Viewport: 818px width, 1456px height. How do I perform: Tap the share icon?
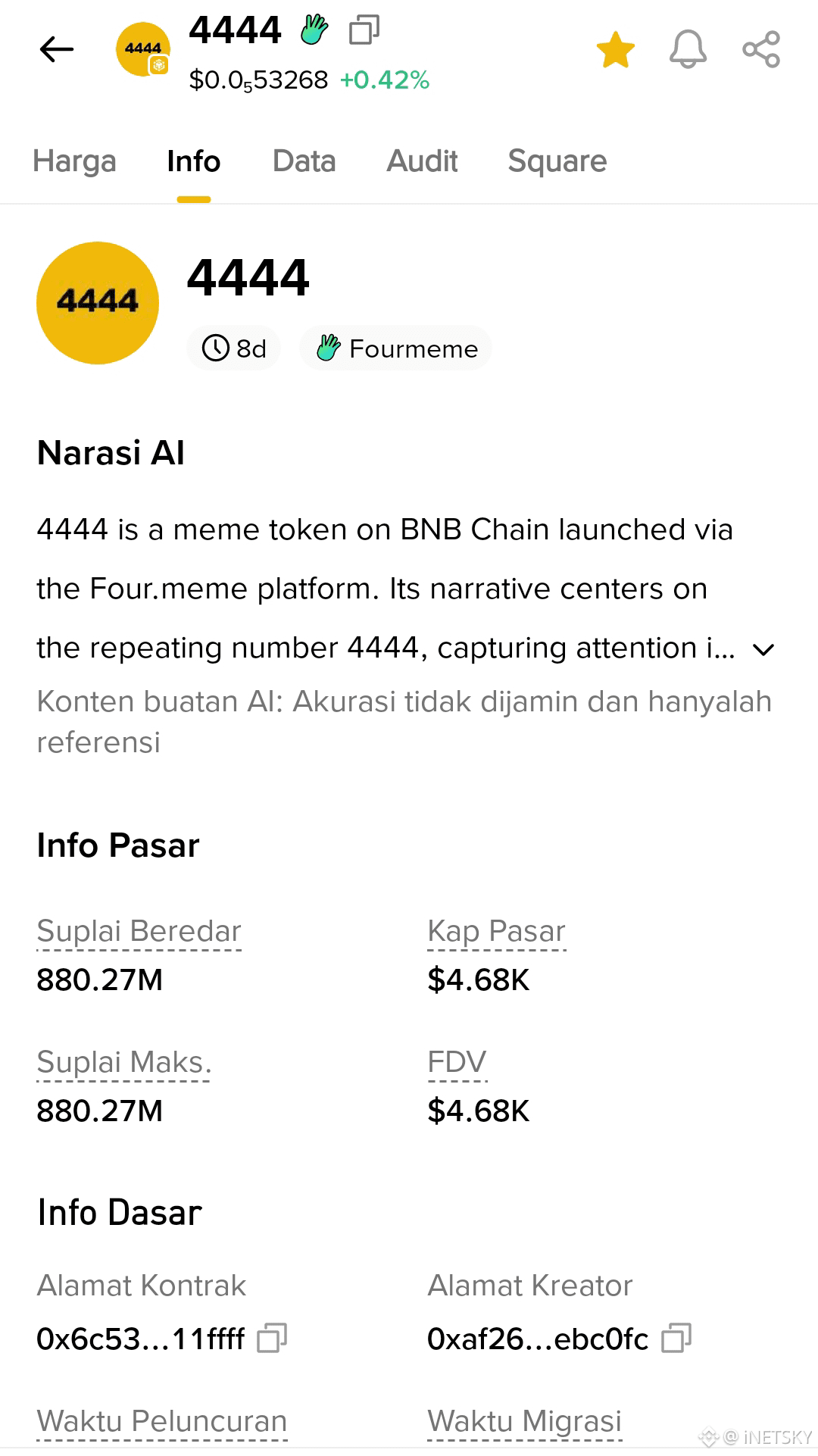761,50
